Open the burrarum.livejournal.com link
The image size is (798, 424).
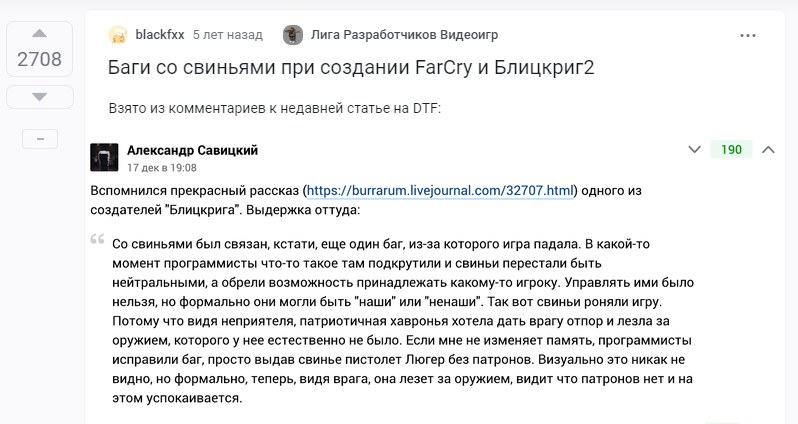[x=440, y=191]
